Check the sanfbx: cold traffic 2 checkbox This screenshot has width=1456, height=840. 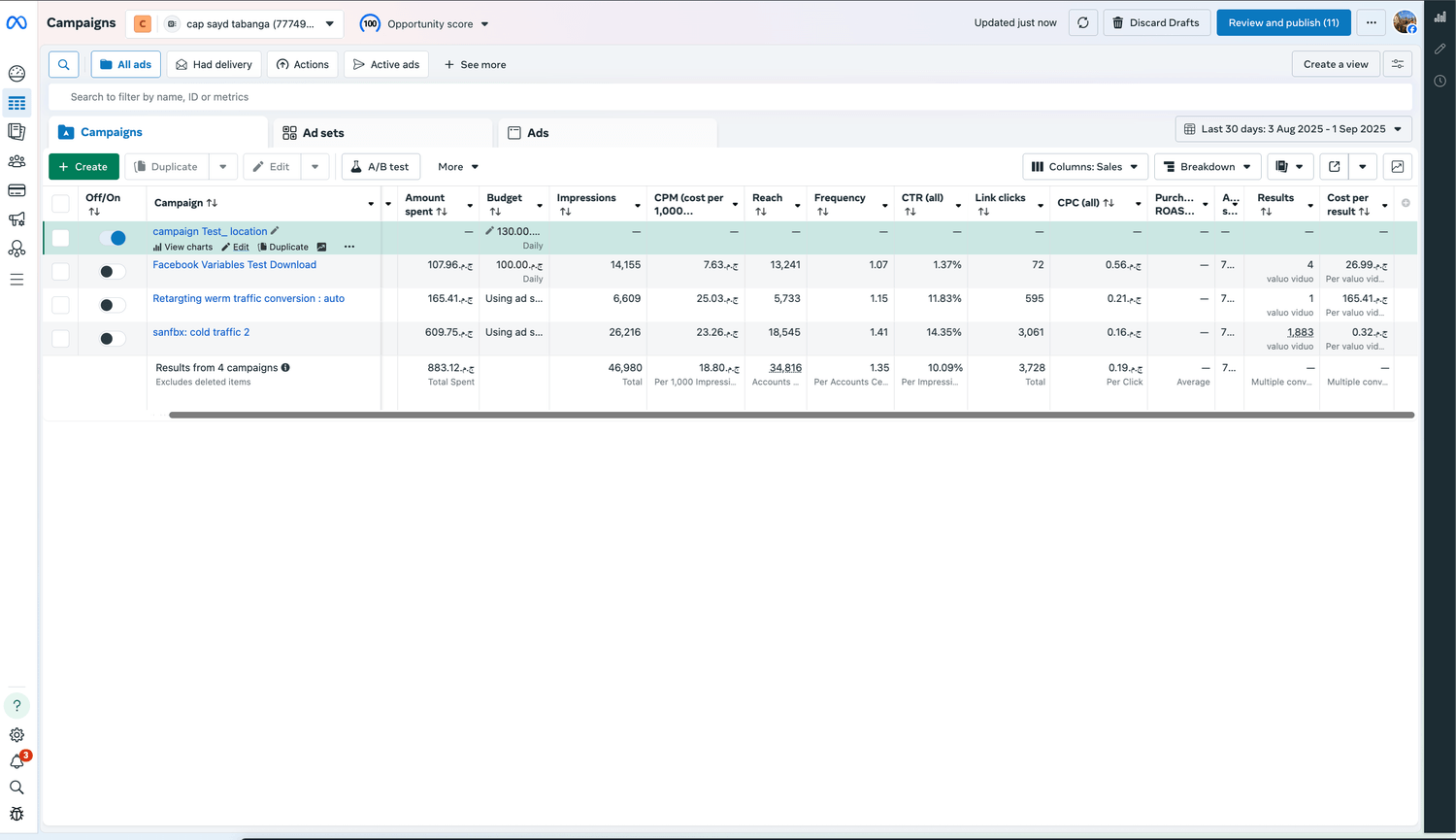point(60,339)
